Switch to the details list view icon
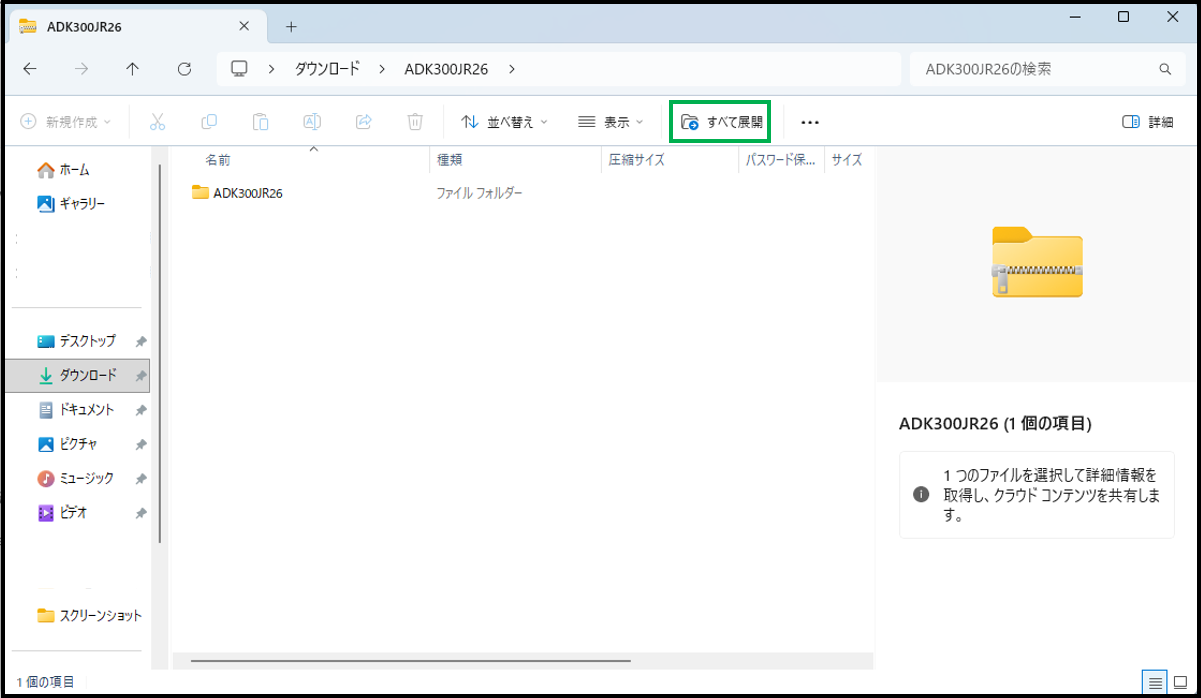This screenshot has width=1201, height=698. coord(1156,683)
